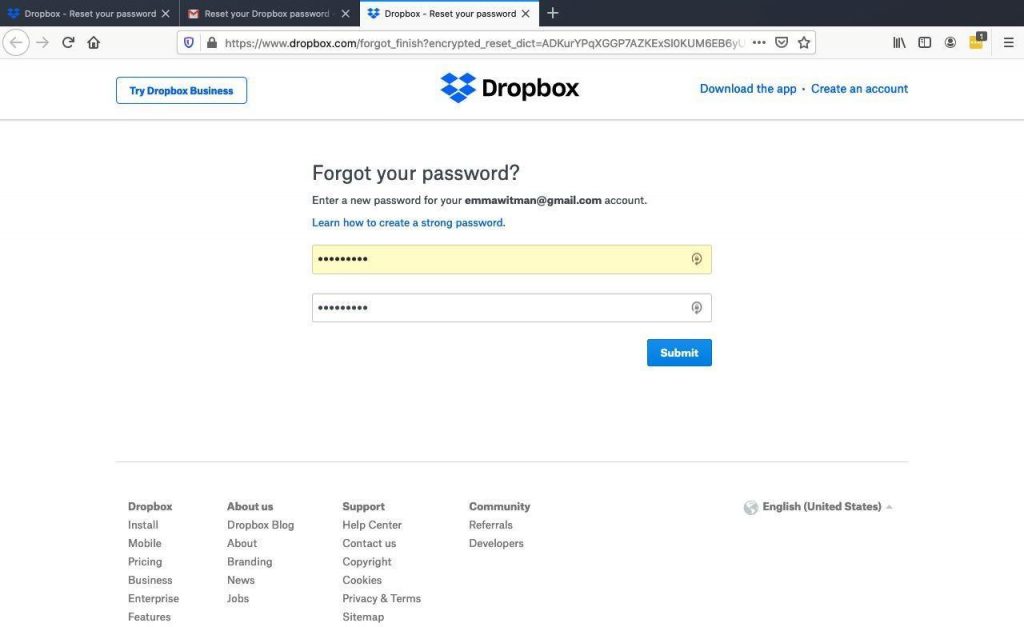Open the Create an account link
The image size is (1024, 627).
tap(859, 89)
